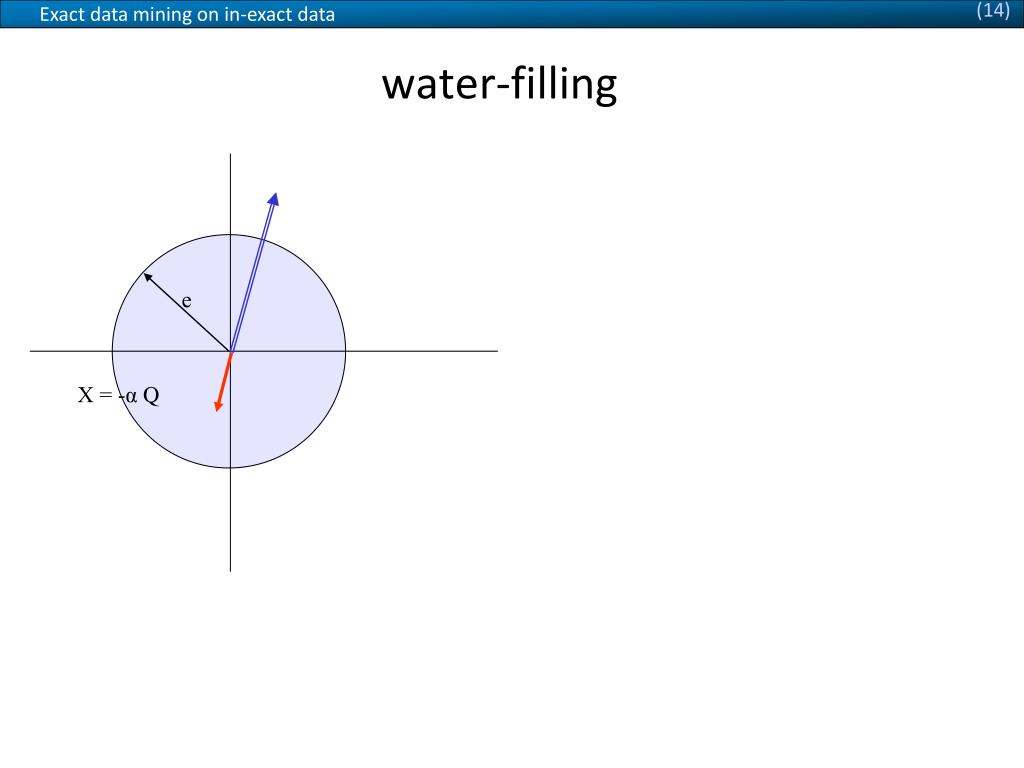Click the α symbol in the equation
The height and width of the screenshot is (768, 1024).
pos(131,396)
